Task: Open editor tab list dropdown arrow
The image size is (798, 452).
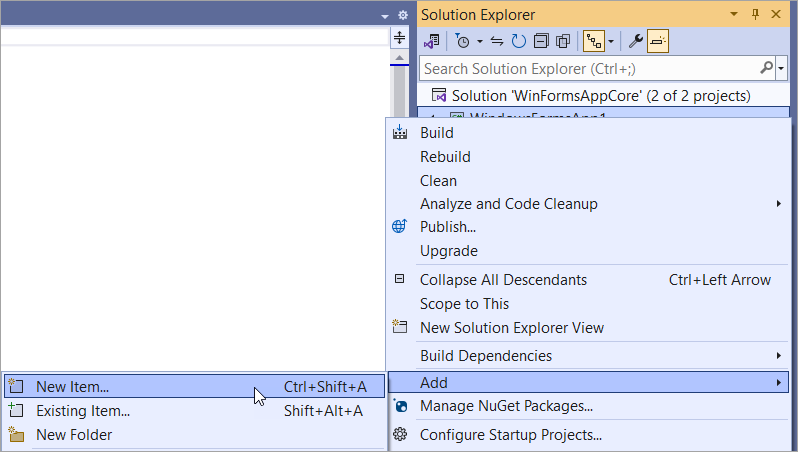Action: pos(385,16)
